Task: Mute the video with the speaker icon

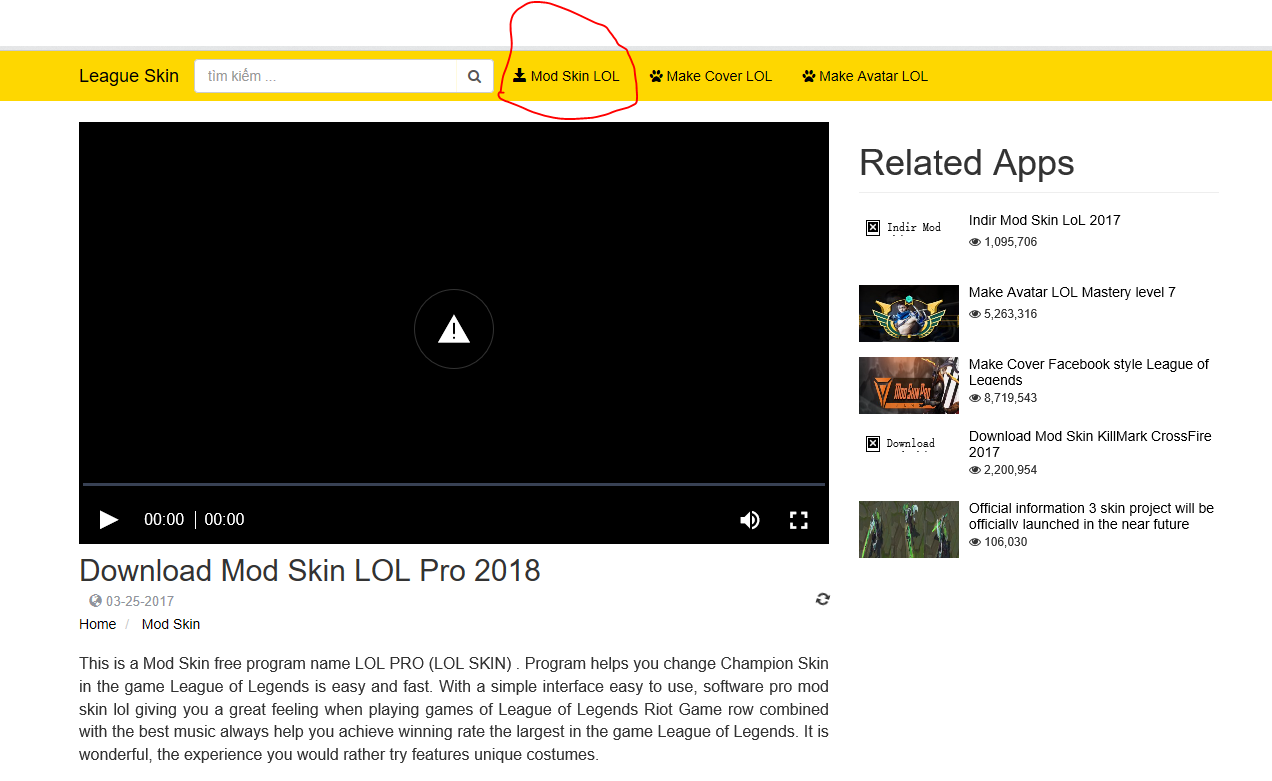Action: [x=749, y=520]
